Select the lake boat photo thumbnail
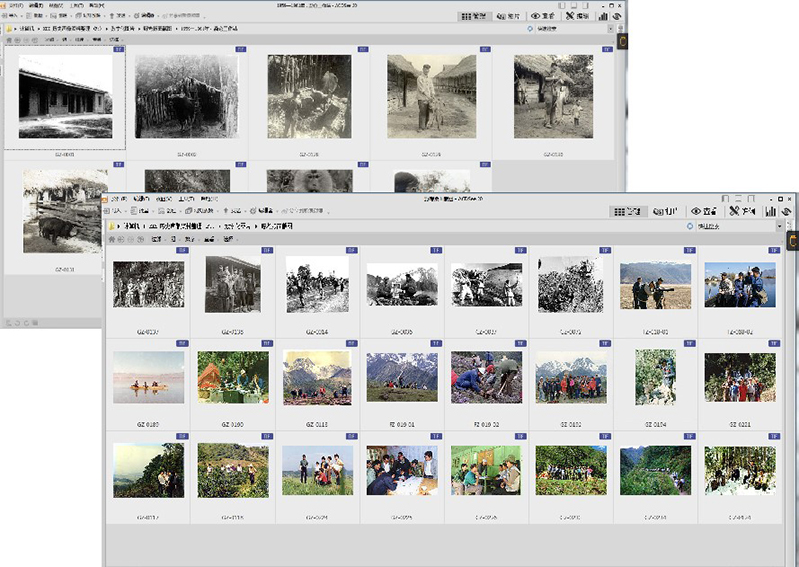The height and width of the screenshot is (567, 799). point(148,378)
